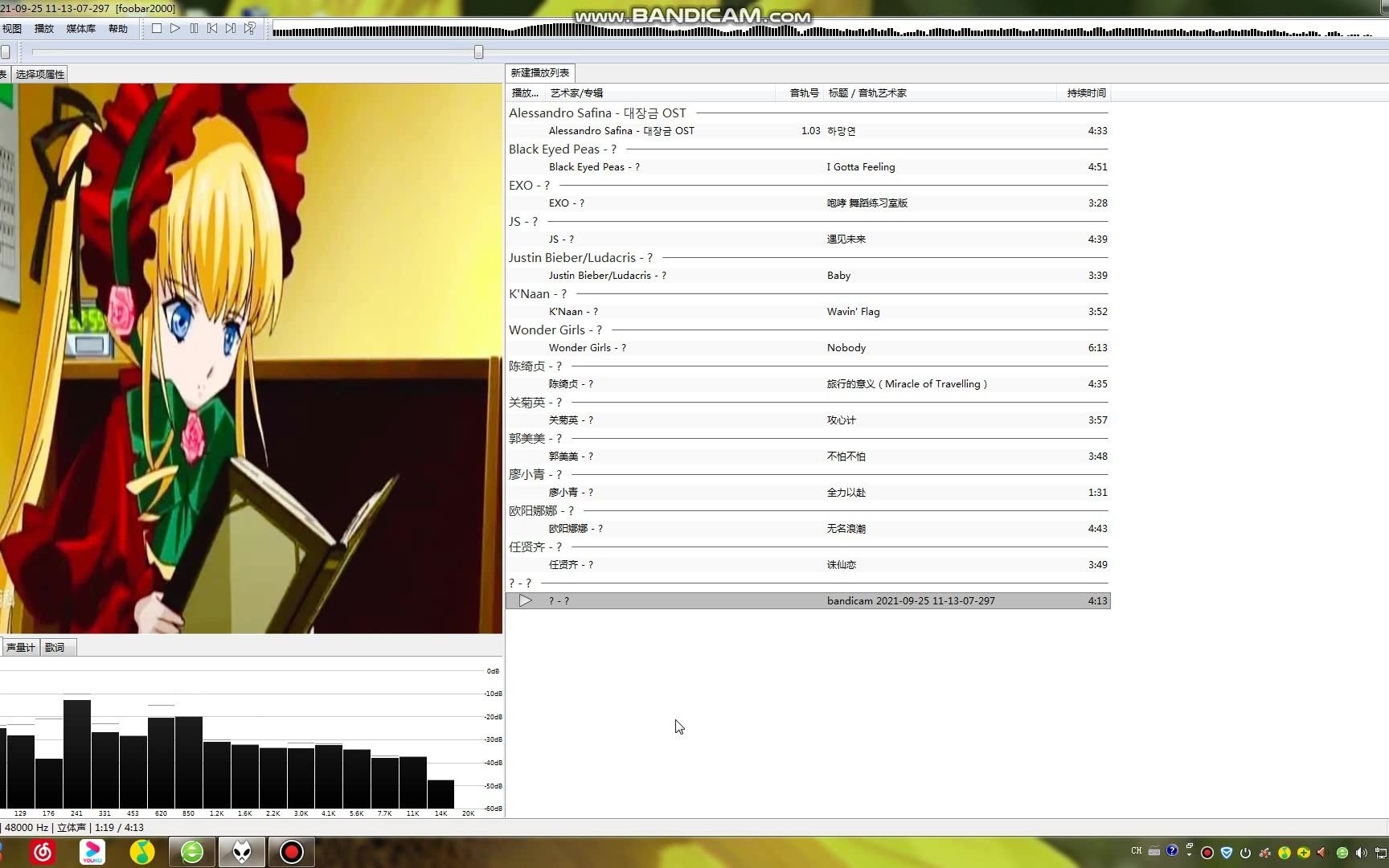This screenshot has width=1389, height=868.
Task: Click the status bar playback time 1:19 / 4:13
Action: click(119, 828)
